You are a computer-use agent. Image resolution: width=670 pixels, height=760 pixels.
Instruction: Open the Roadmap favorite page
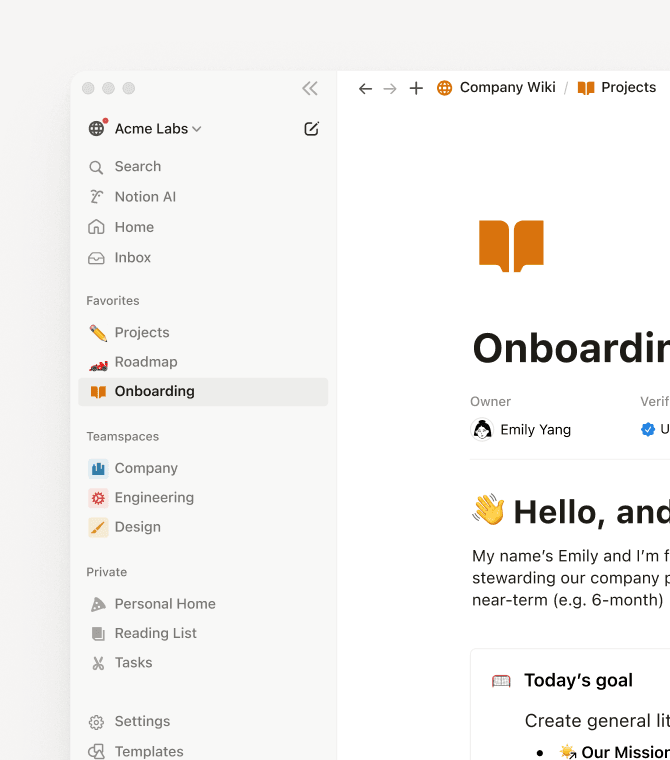(x=146, y=362)
